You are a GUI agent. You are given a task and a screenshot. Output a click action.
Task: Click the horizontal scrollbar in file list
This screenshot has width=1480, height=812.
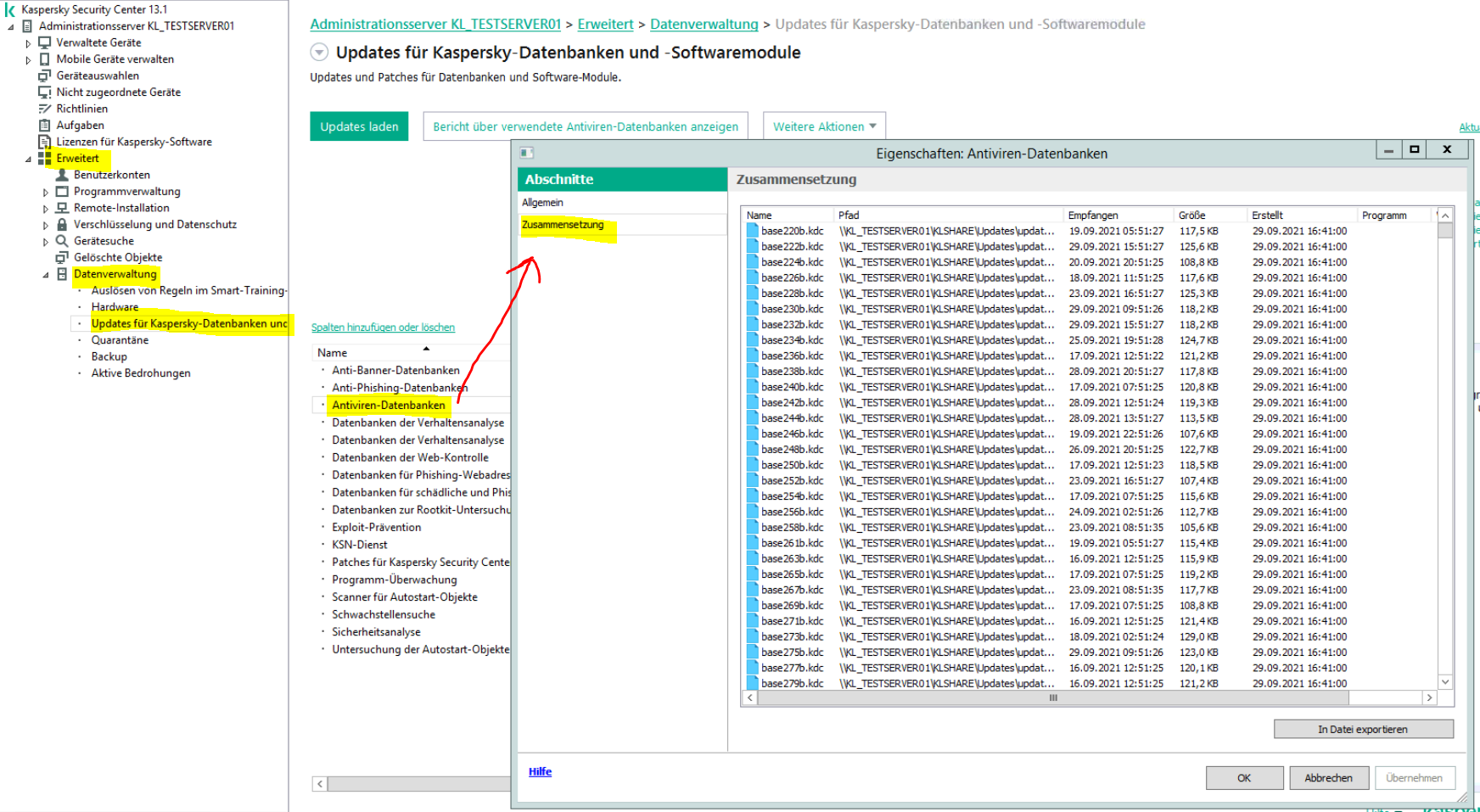(1052, 698)
